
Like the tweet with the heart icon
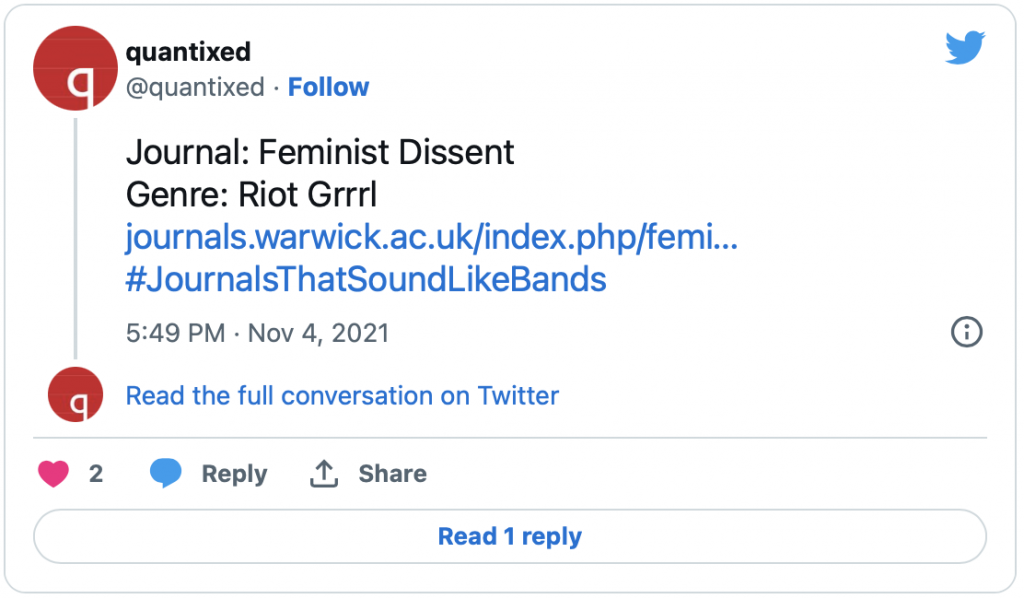click(x=54, y=474)
